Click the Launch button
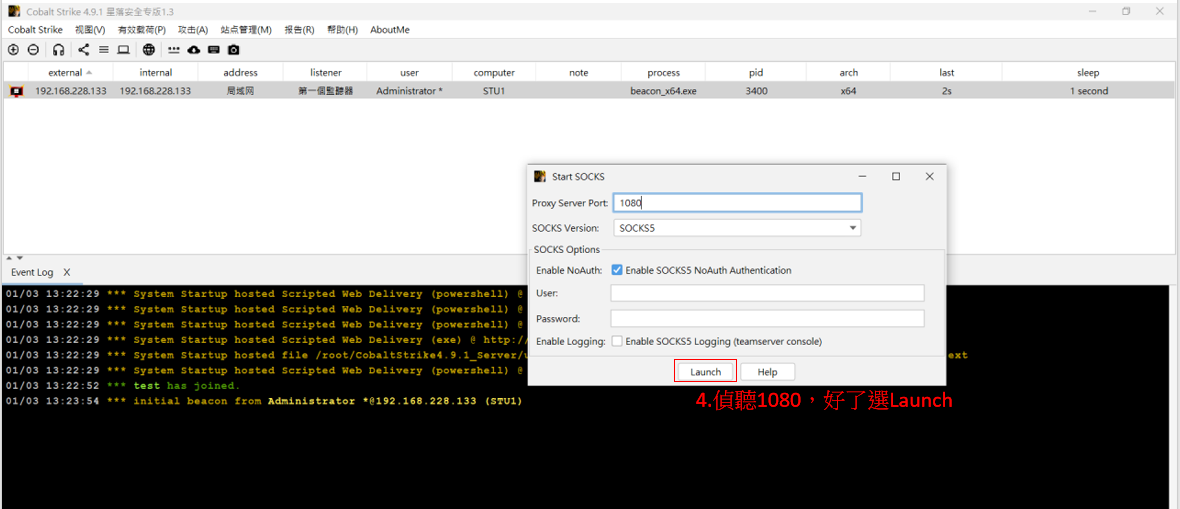 point(706,372)
